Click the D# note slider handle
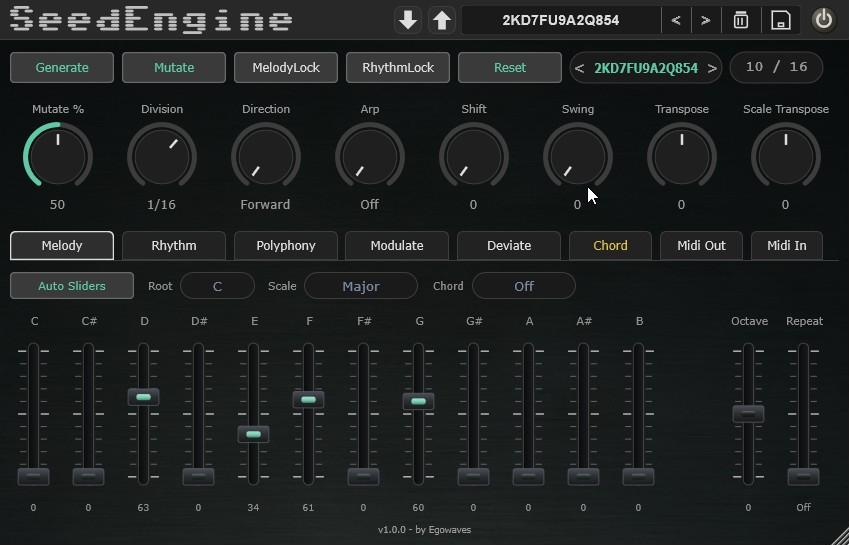The width and height of the screenshot is (849, 545). click(198, 477)
